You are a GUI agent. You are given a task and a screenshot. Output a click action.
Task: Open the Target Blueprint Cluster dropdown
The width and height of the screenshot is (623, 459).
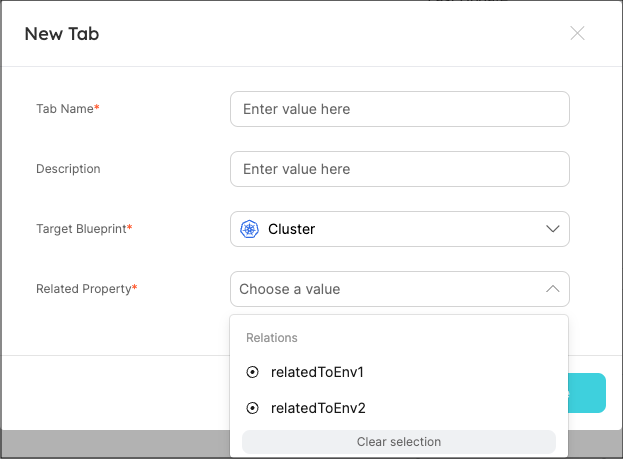400,229
